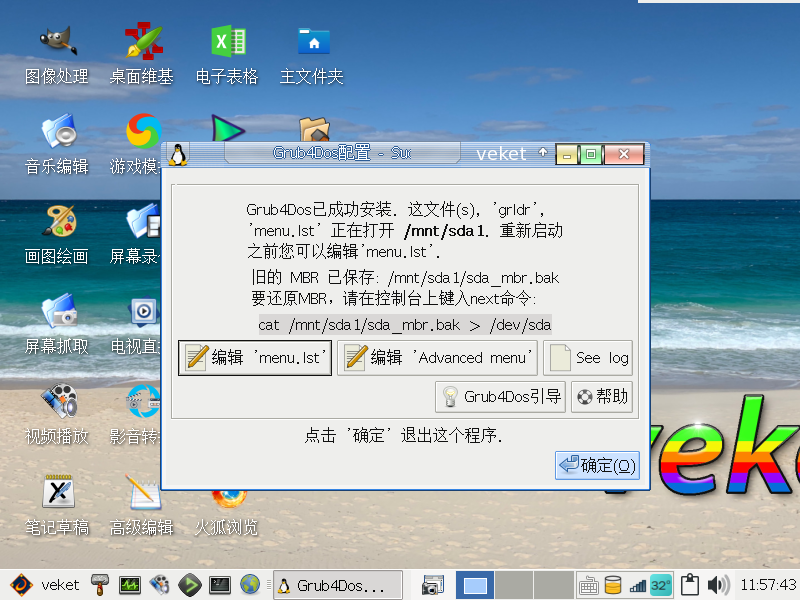Click 帮助 help button
This screenshot has height=600, width=800.
coord(602,396)
